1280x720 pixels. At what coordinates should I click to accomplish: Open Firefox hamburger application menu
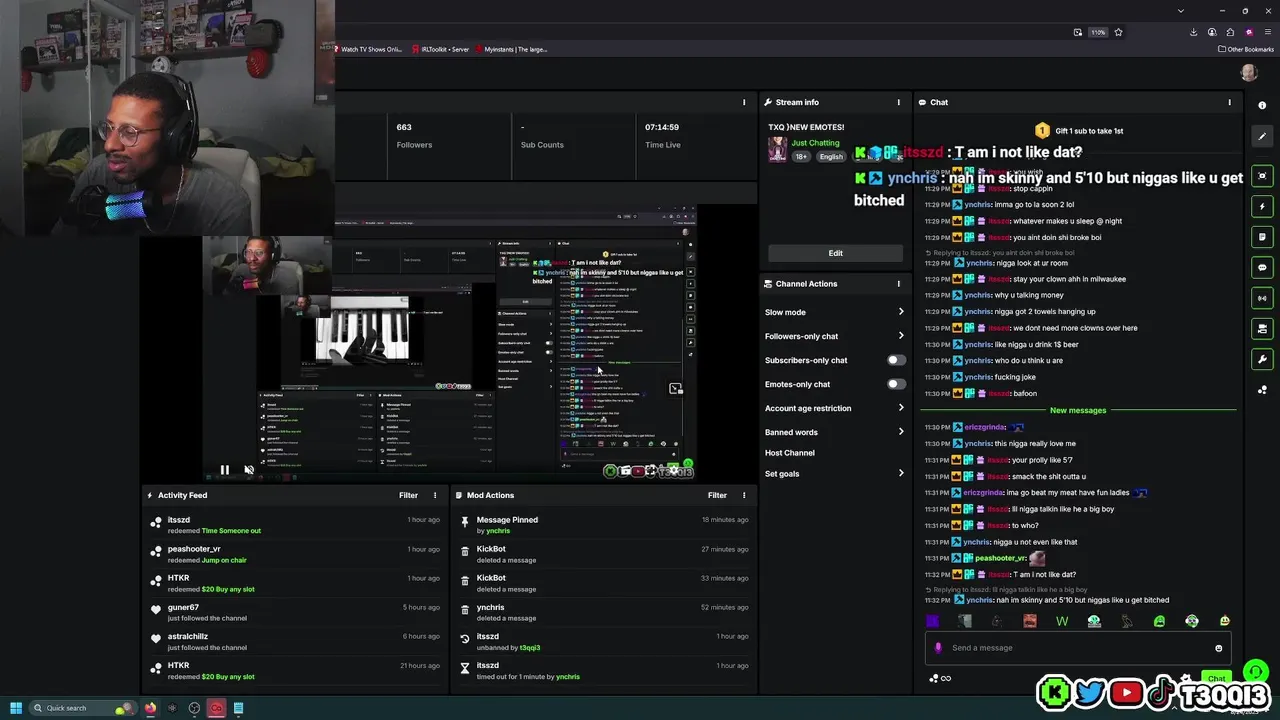pyautogui.click(x=1267, y=32)
